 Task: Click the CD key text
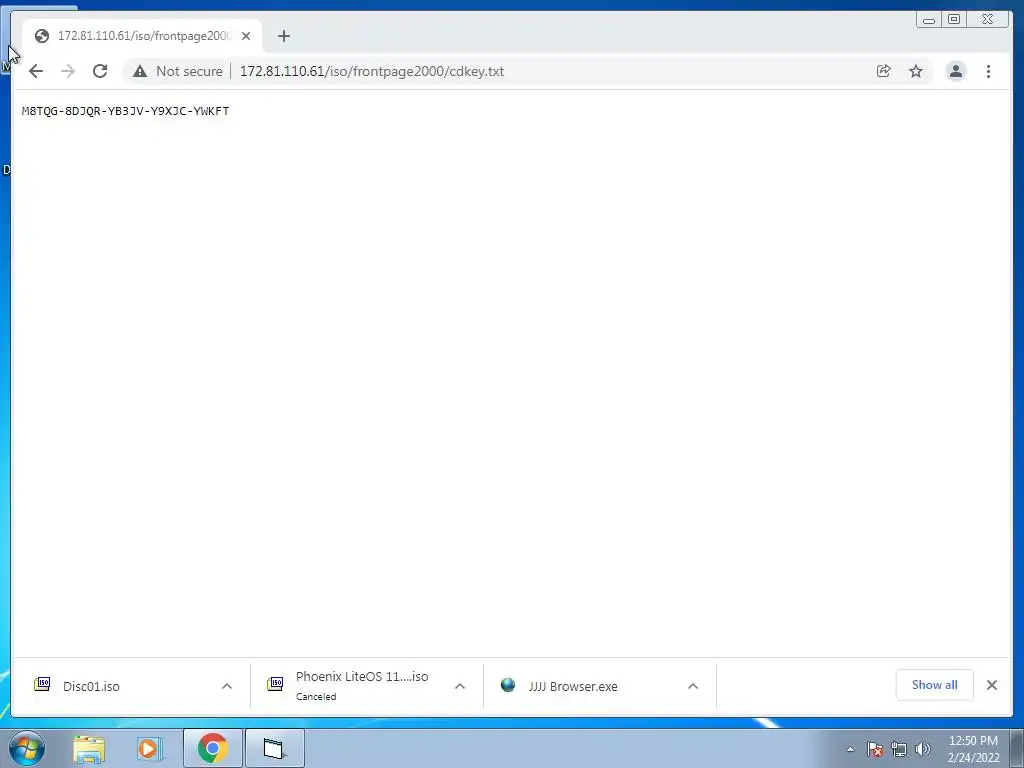coord(125,111)
